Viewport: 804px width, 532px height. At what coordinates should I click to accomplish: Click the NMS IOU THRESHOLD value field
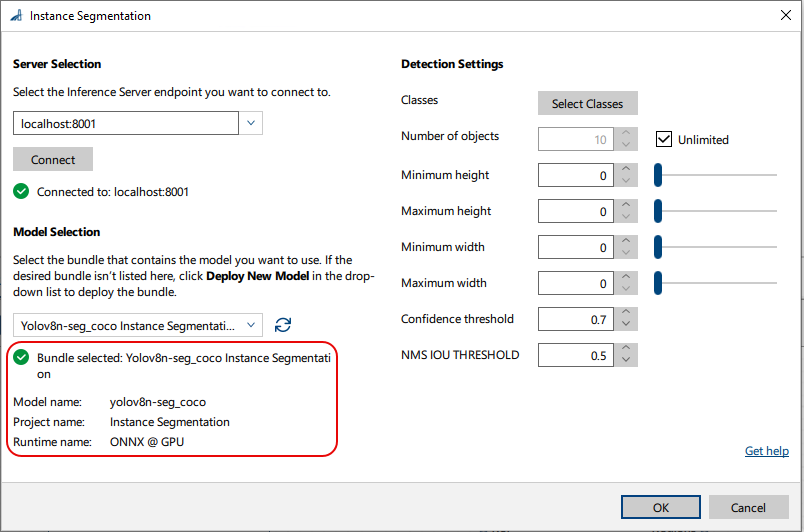[x=575, y=355]
